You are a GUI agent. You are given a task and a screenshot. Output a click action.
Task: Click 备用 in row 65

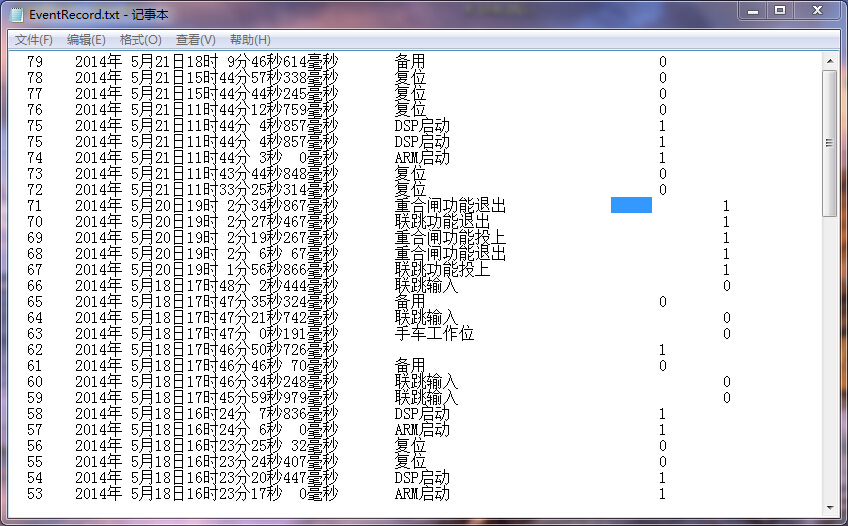click(x=410, y=302)
